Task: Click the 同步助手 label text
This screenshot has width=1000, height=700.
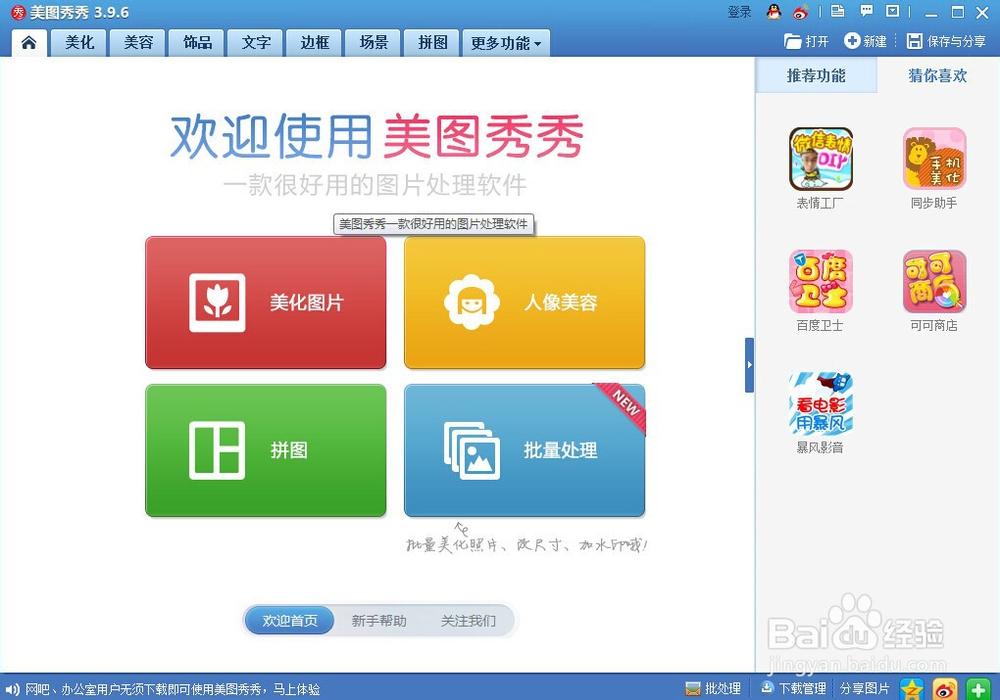Action: pyautogui.click(x=934, y=203)
